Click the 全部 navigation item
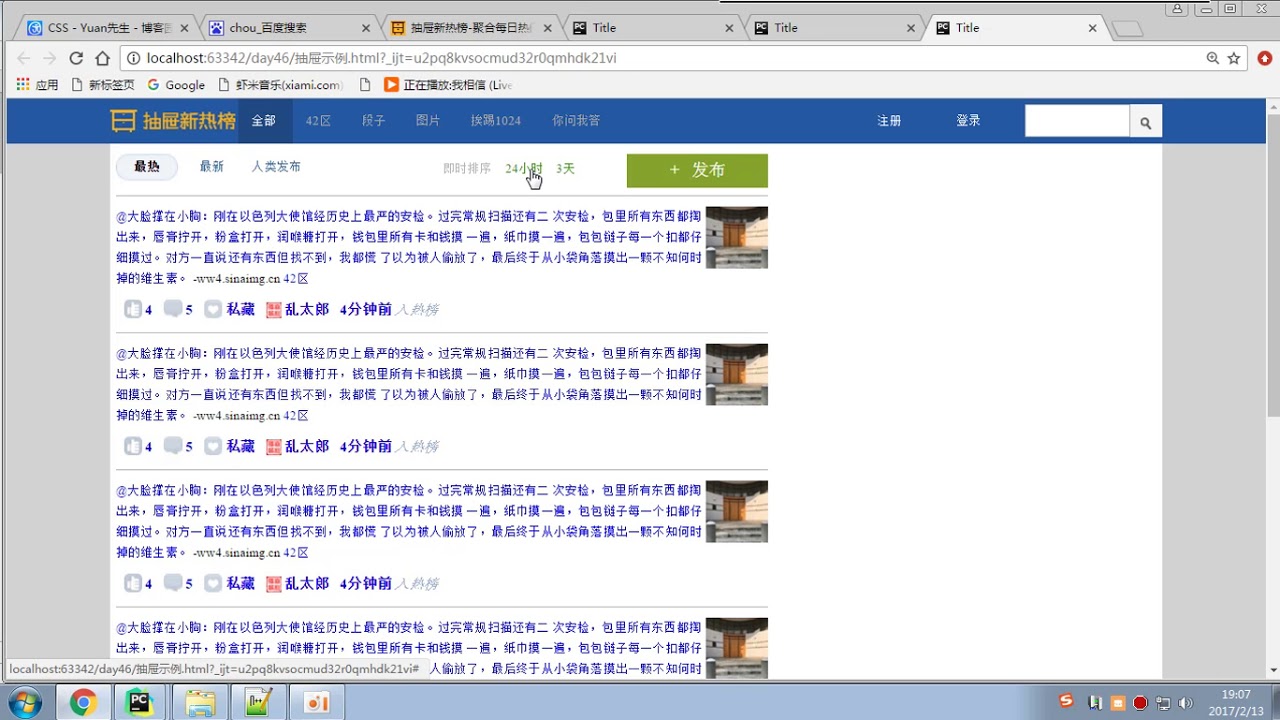Viewport: 1280px width, 720px height. tap(264, 121)
